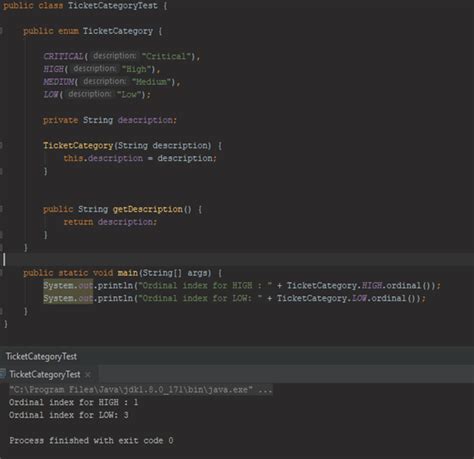474x459 pixels.
Task: Click String[] args parameter in main
Action: (x=177, y=273)
